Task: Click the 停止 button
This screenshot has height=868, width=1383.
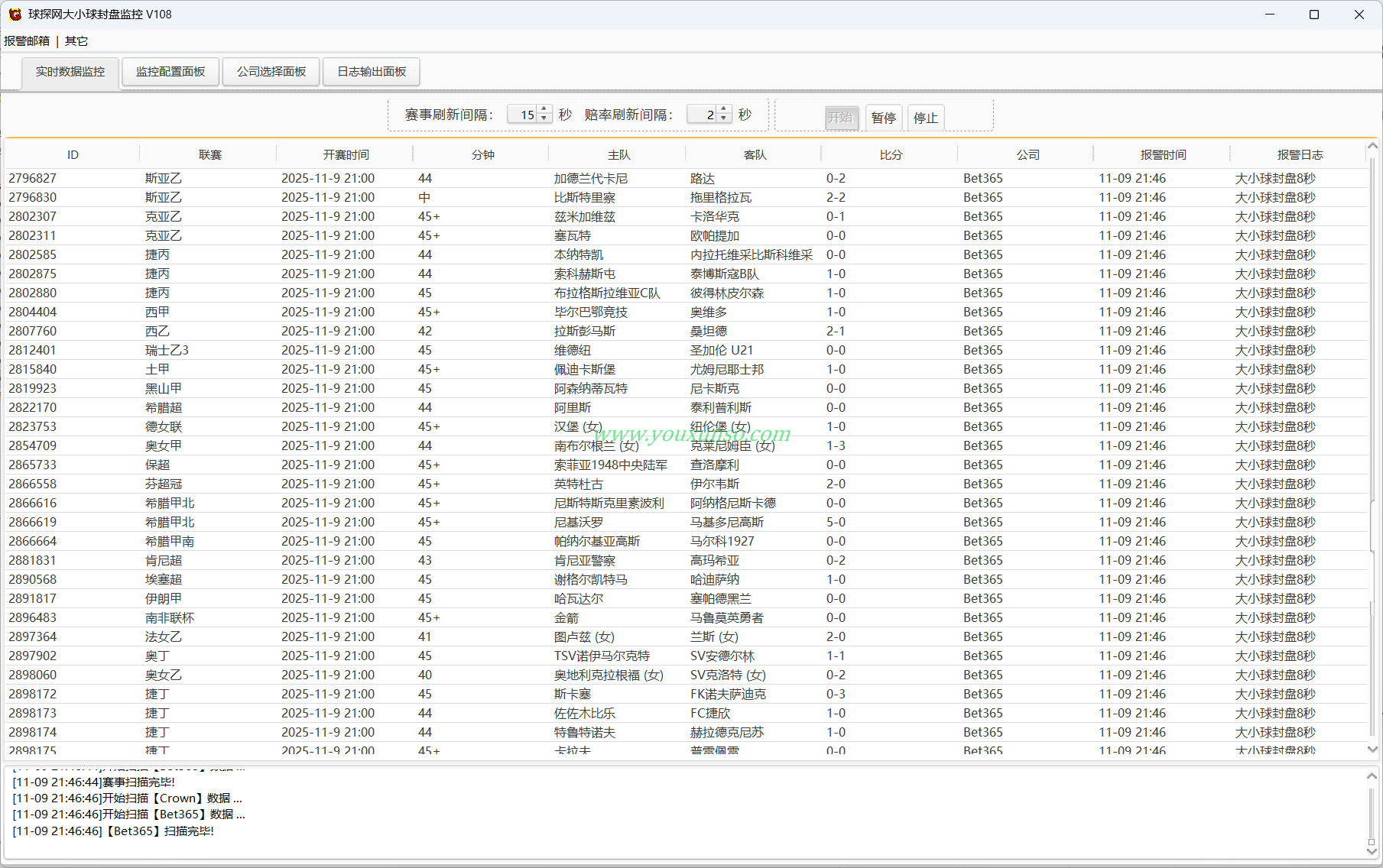Action: tap(925, 118)
